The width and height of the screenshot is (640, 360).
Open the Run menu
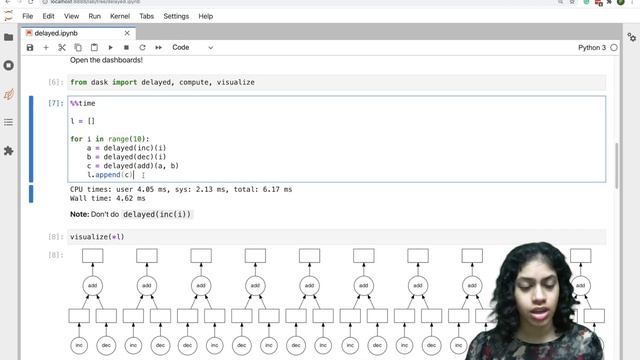(x=94, y=16)
